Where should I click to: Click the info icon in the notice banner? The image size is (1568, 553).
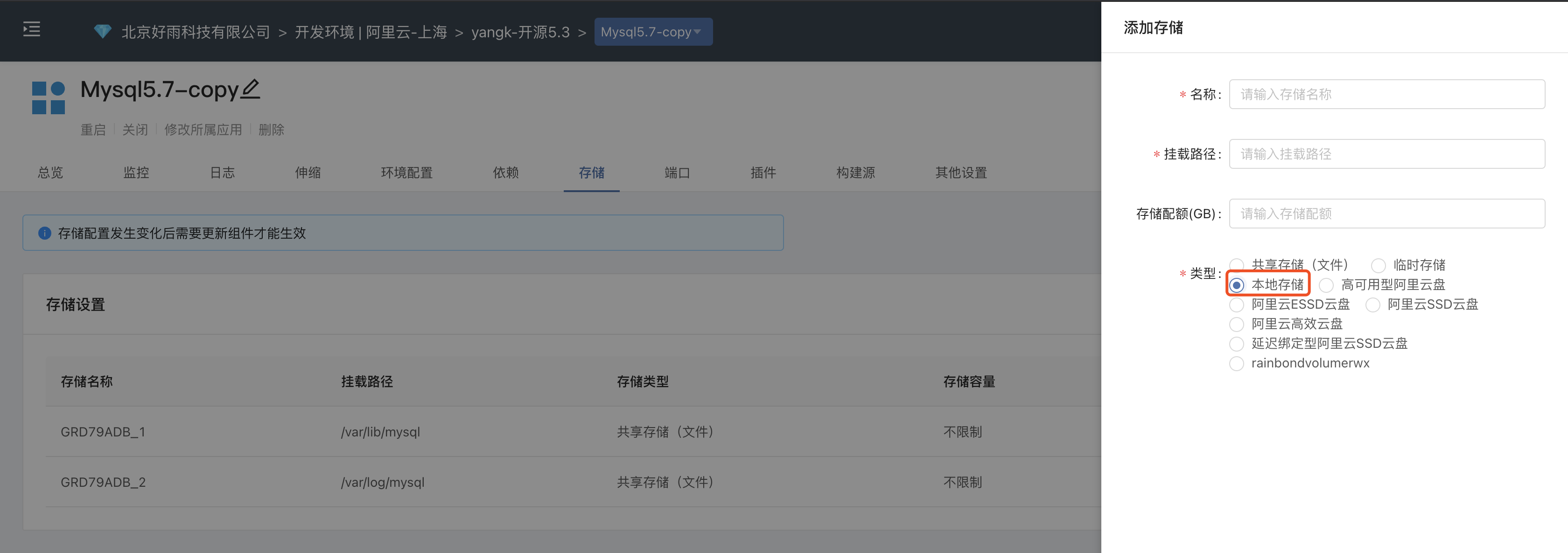tap(44, 233)
